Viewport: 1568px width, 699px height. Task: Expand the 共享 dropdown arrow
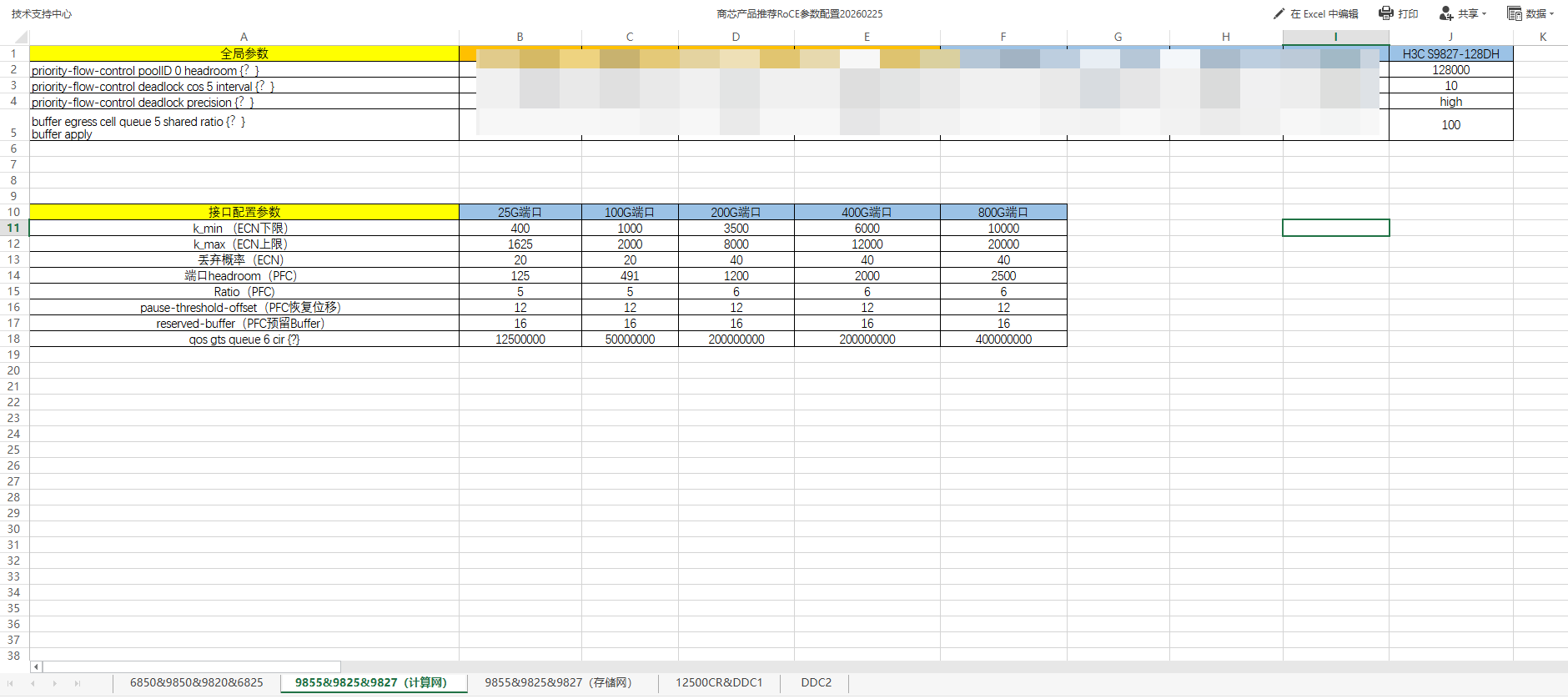[1485, 13]
